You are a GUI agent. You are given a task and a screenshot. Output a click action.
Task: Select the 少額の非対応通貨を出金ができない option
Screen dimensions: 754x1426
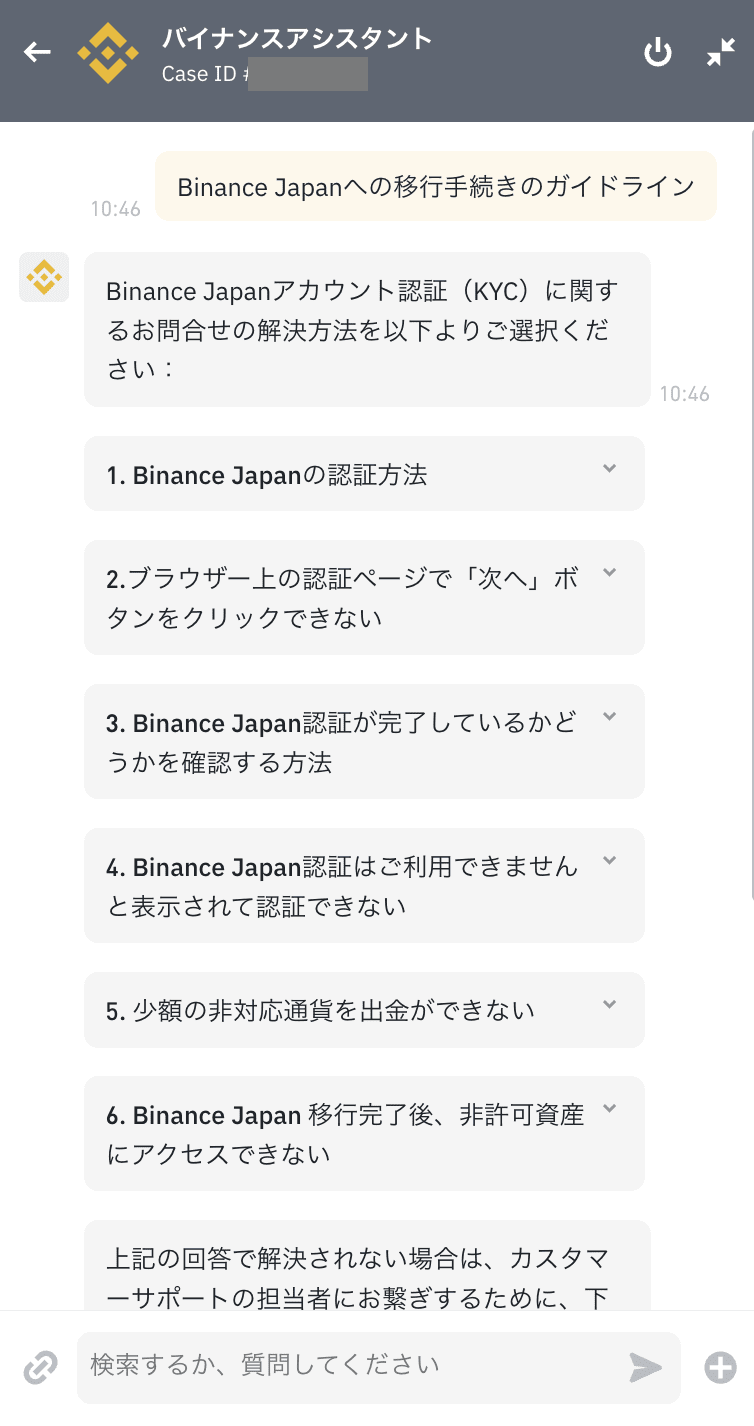pyautogui.click(x=364, y=1010)
